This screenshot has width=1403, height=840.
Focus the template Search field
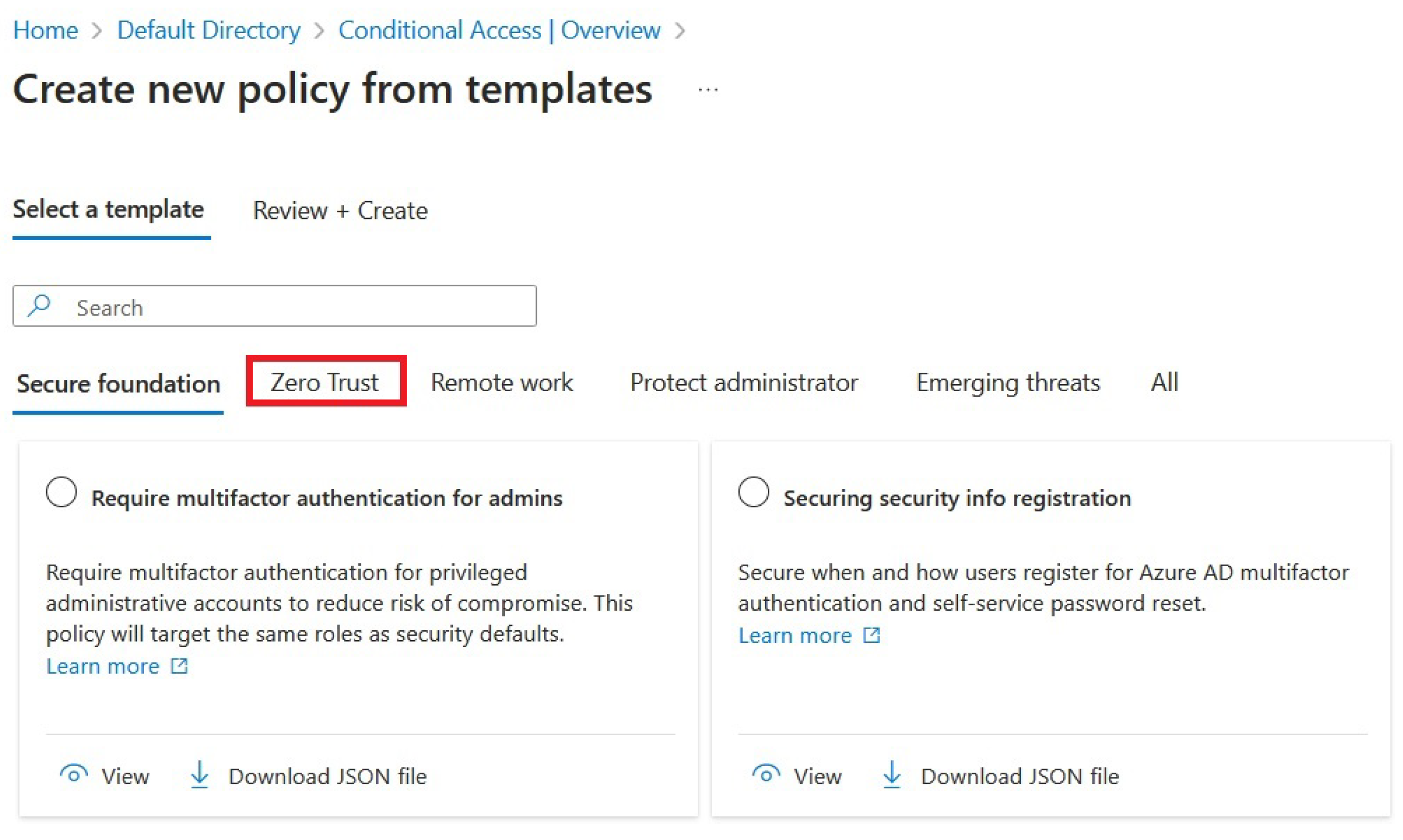pyautogui.click(x=300, y=307)
